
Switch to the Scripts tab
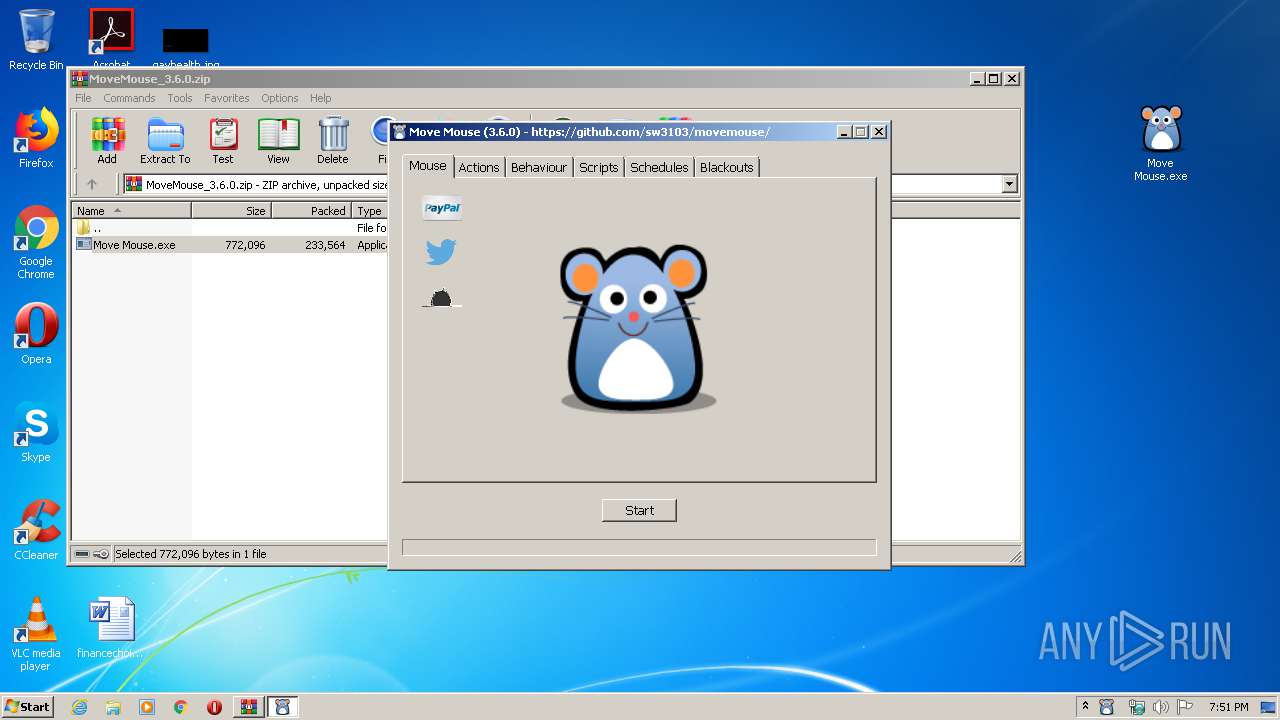coord(599,167)
